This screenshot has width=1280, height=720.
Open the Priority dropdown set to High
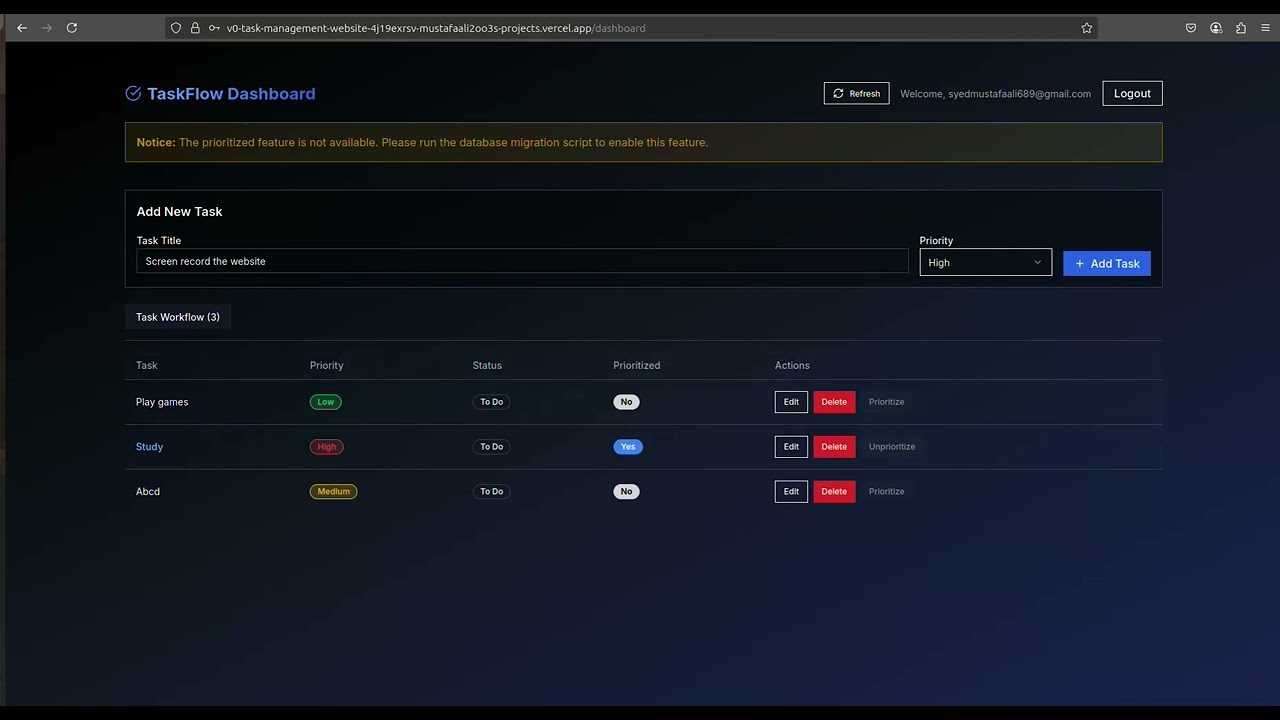pyautogui.click(x=985, y=262)
